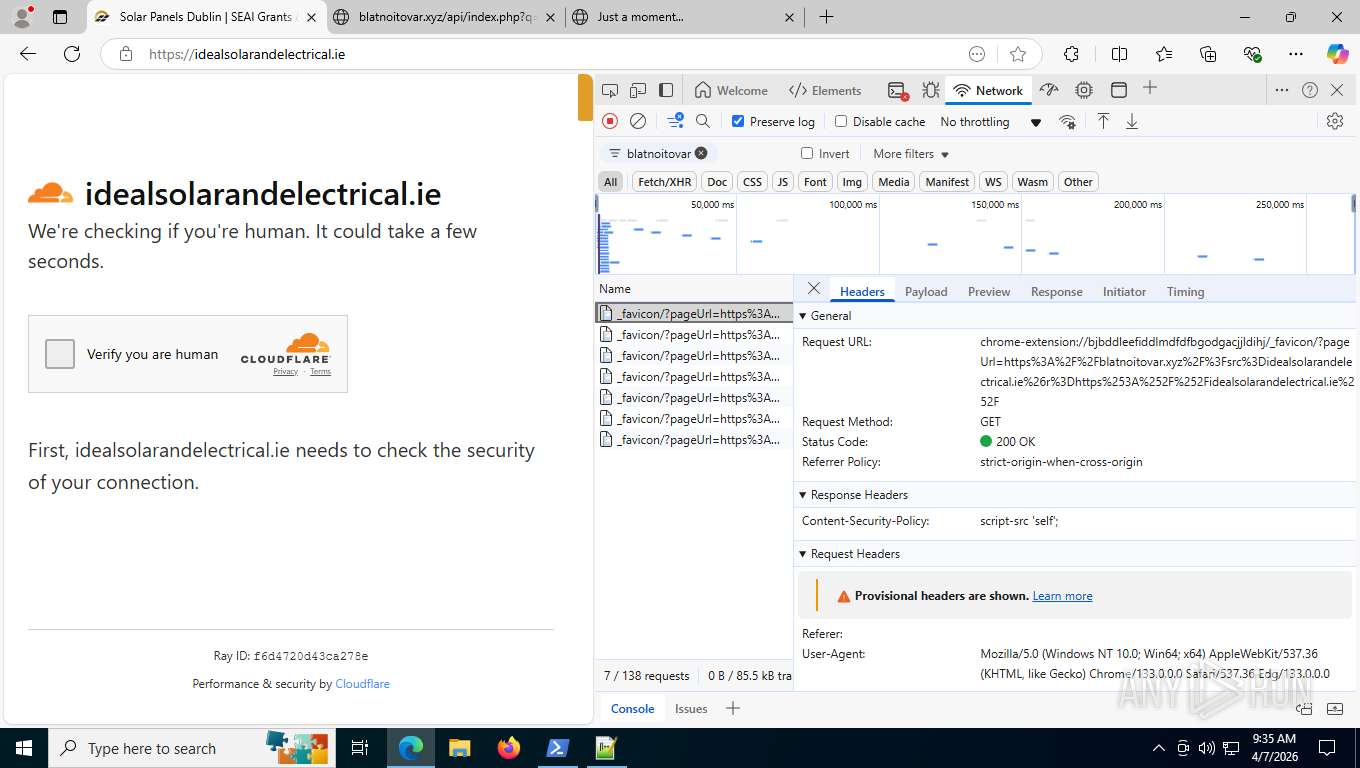Open the More filters dropdown
Viewport: 1360px width, 768px height.
911,154
